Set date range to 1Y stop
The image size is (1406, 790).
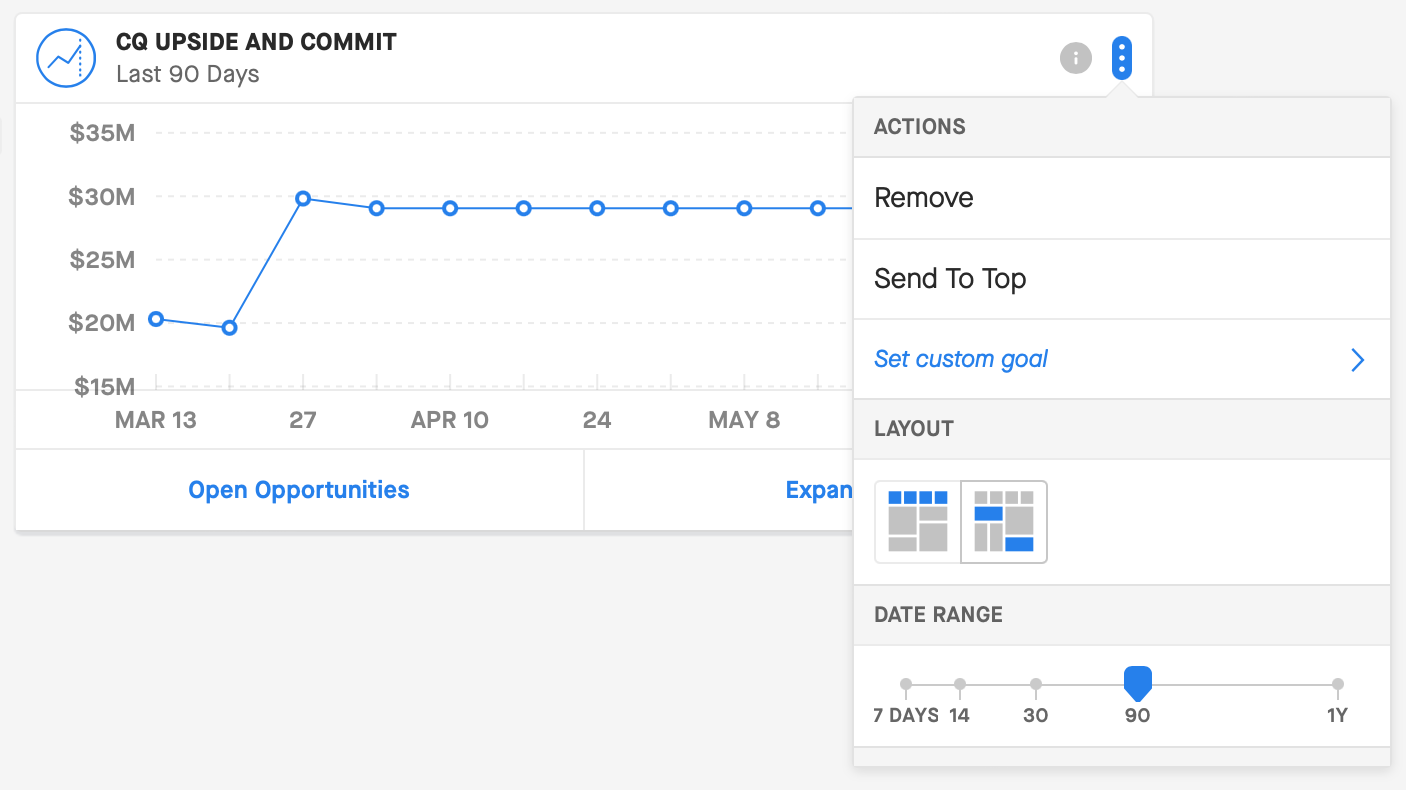(x=1338, y=685)
